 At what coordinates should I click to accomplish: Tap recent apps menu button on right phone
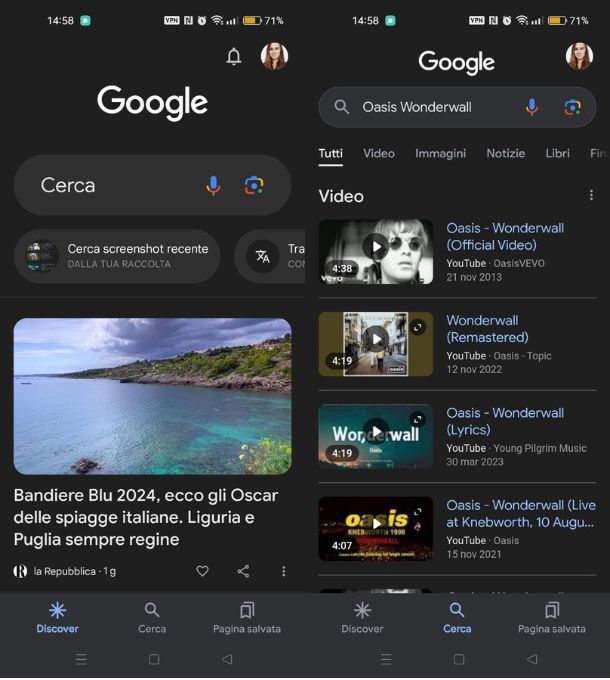click(x=386, y=659)
